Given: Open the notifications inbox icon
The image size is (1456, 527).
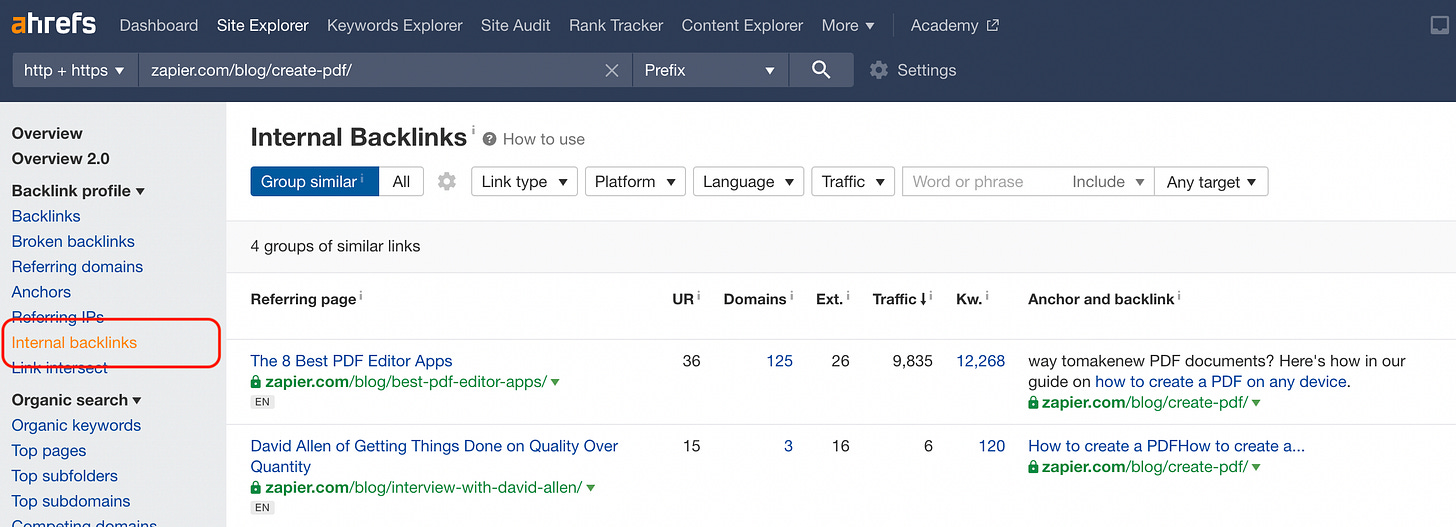Looking at the screenshot, I should pos(1439,26).
